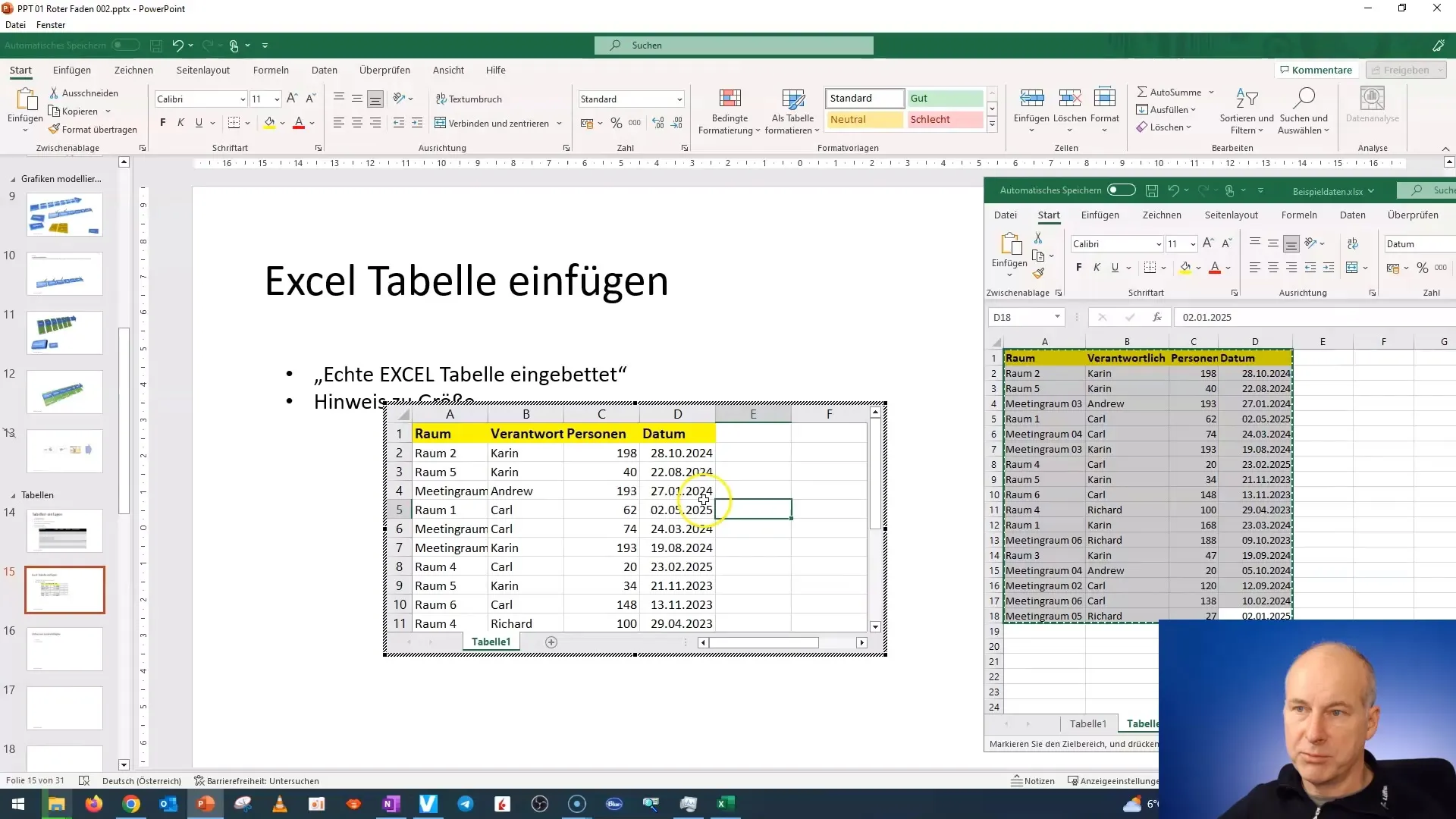Click the Notizen button in the status bar
The width and height of the screenshot is (1456, 819).
pos(1033,781)
